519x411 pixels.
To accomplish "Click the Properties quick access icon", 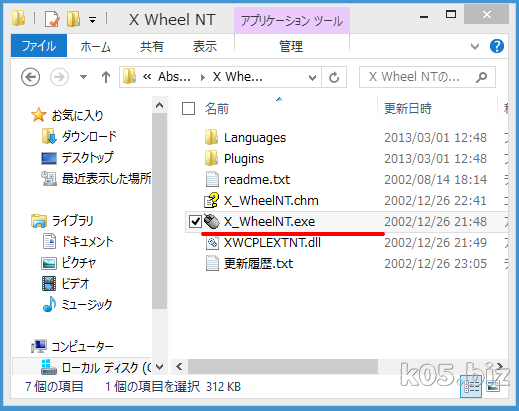I will [x=52, y=19].
